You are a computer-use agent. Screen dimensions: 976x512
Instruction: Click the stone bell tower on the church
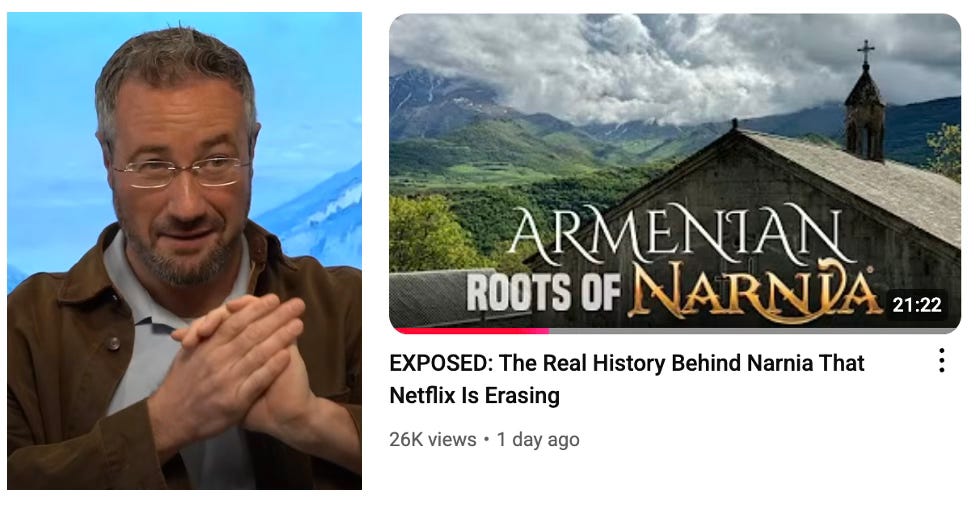tap(865, 112)
